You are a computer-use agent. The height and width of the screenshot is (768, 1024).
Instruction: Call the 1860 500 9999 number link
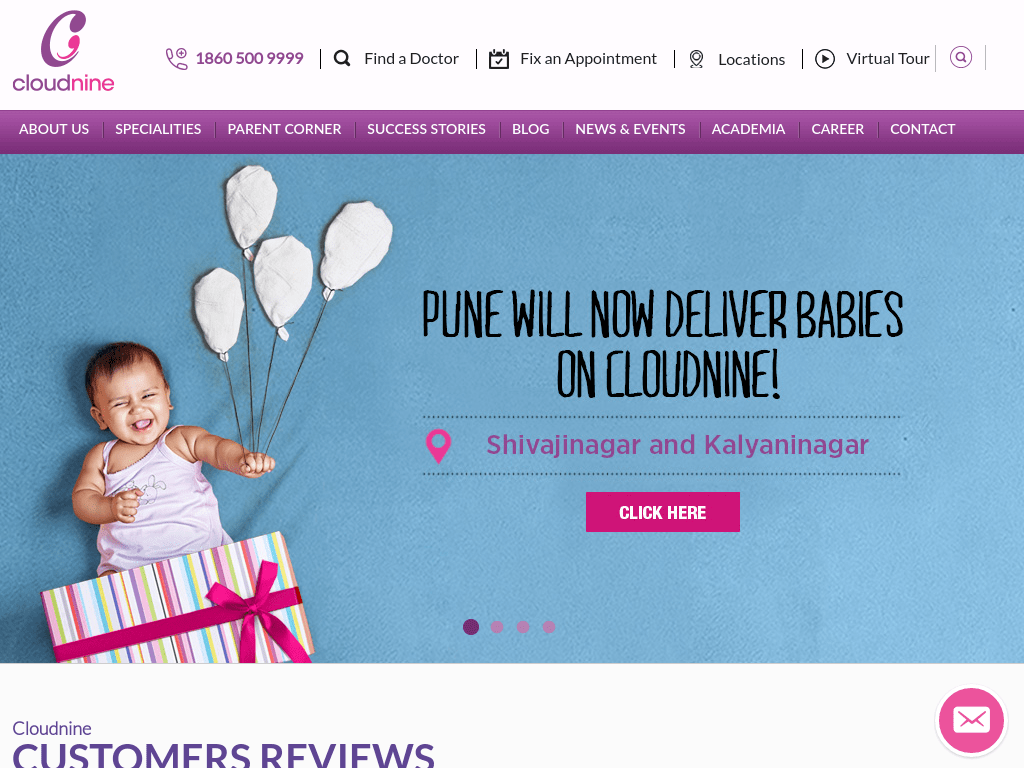[x=249, y=59]
